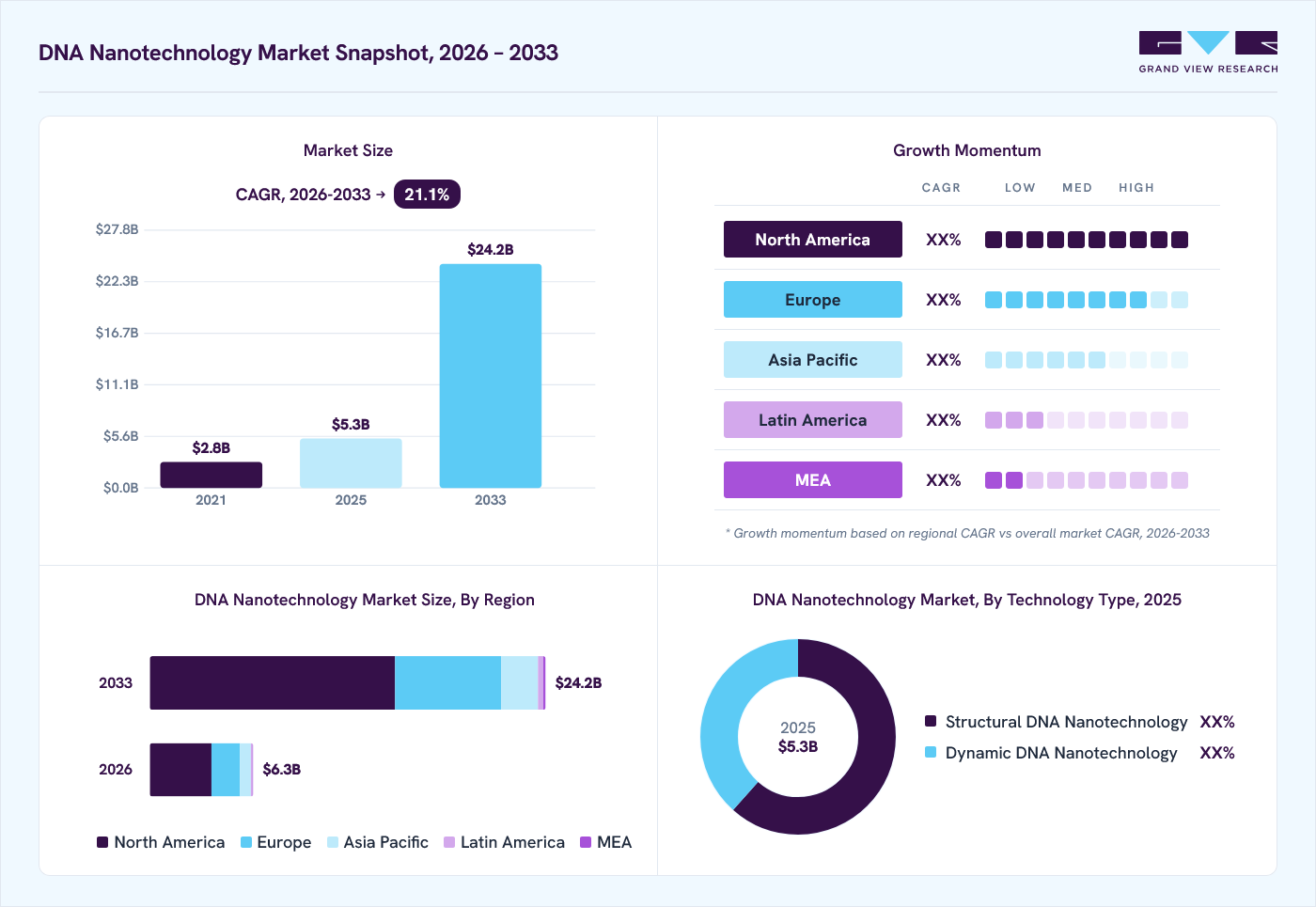Click the dark North America segment of the 2033 stacked bar
This screenshot has height=907, width=1316.
[x=273, y=683]
